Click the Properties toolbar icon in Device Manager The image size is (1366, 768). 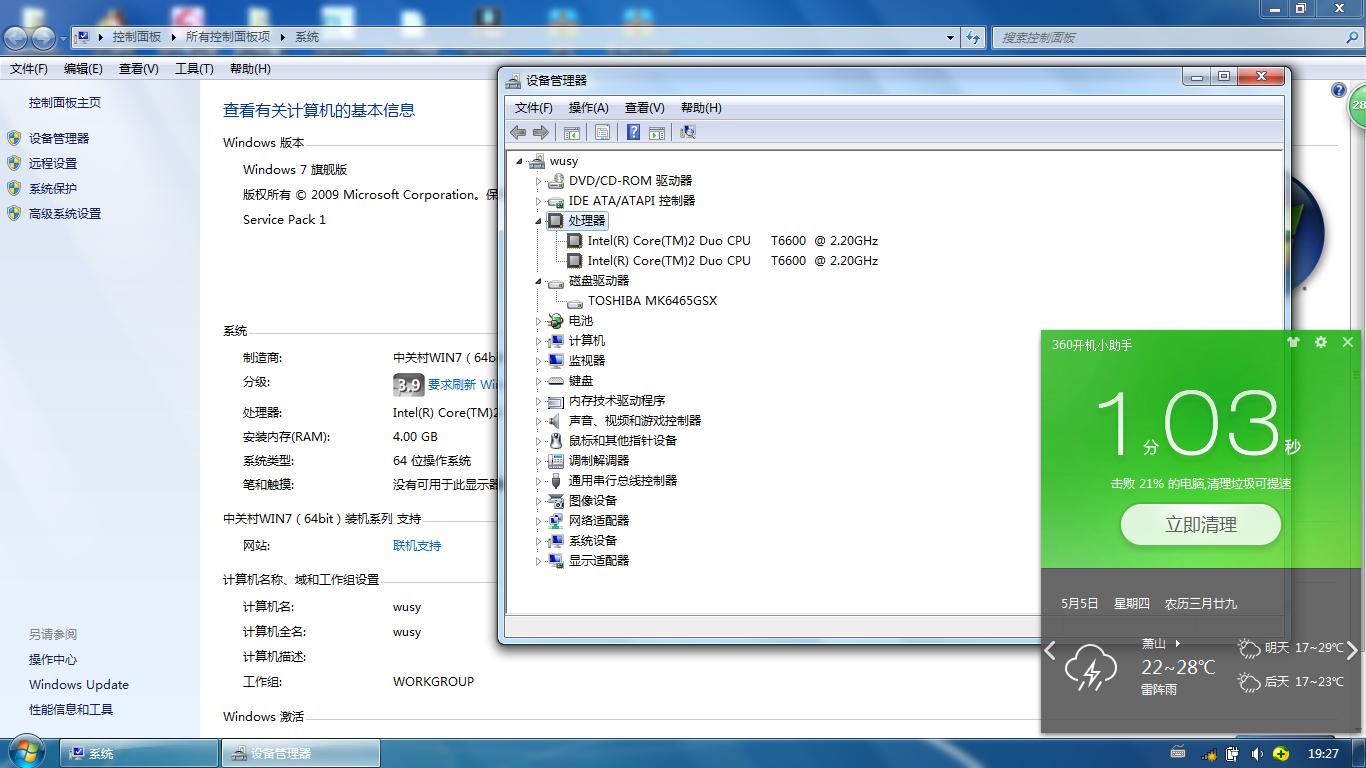pyautogui.click(x=602, y=132)
